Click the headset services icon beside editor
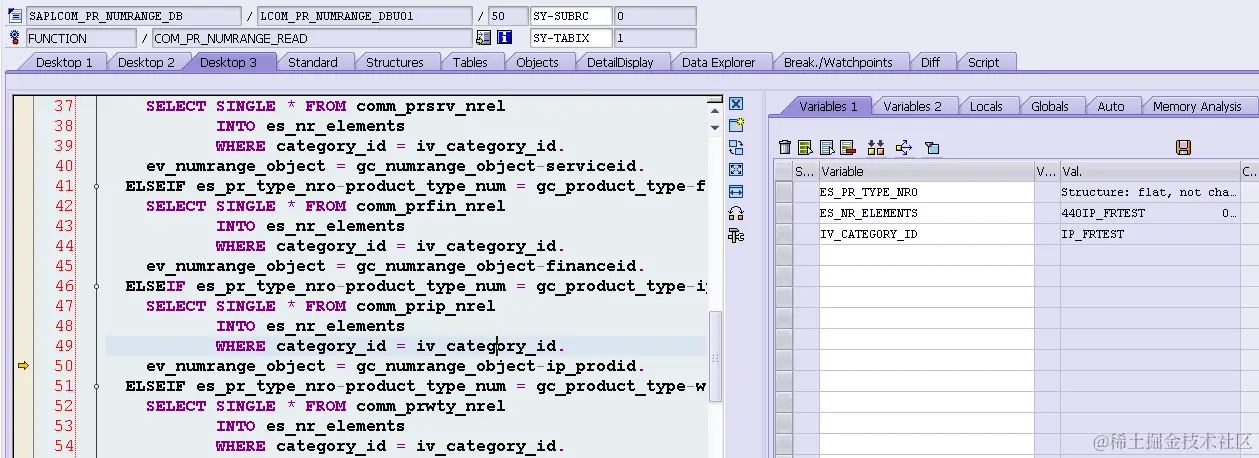 736,213
